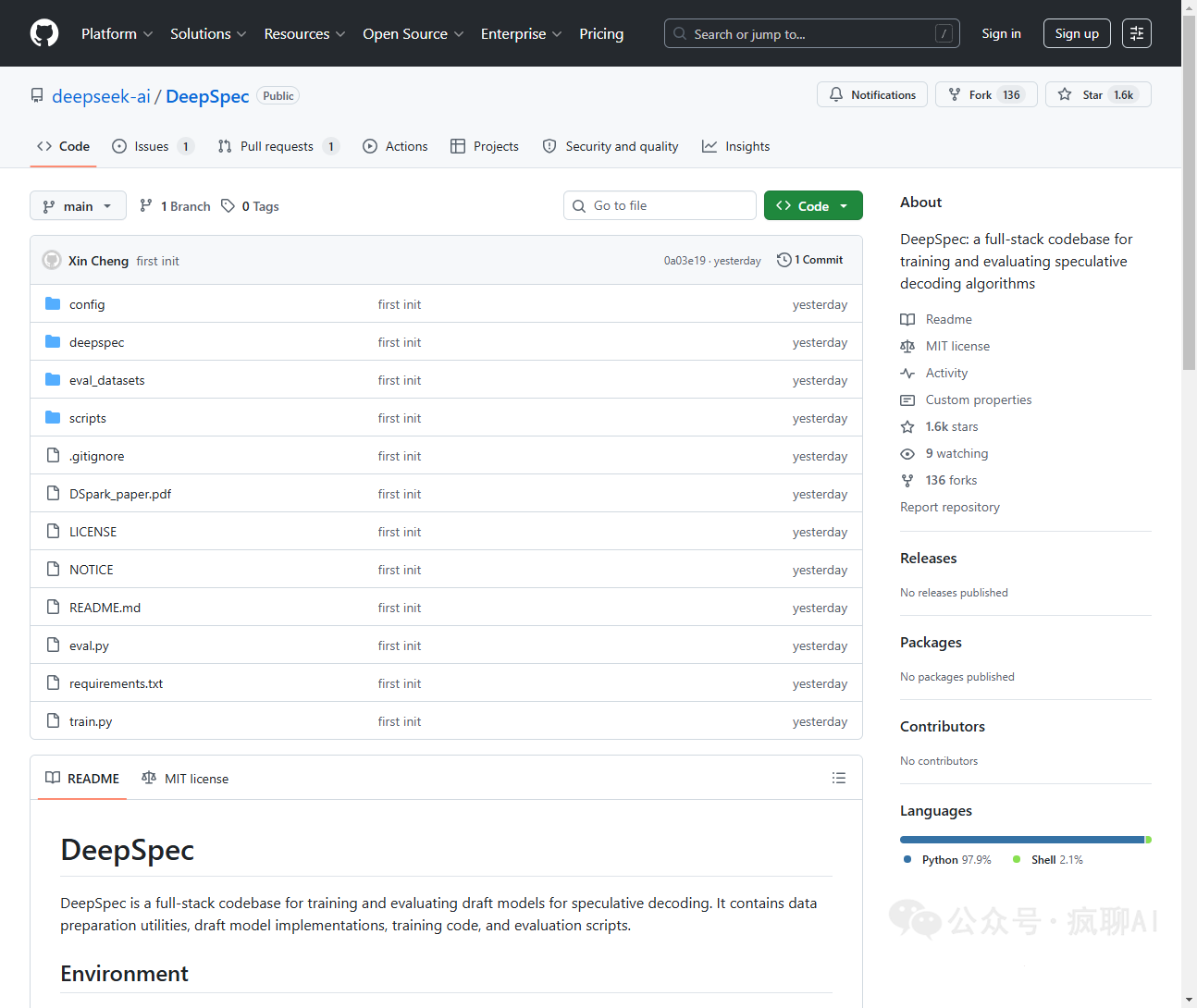Click the green Shell language dot

[1017, 859]
